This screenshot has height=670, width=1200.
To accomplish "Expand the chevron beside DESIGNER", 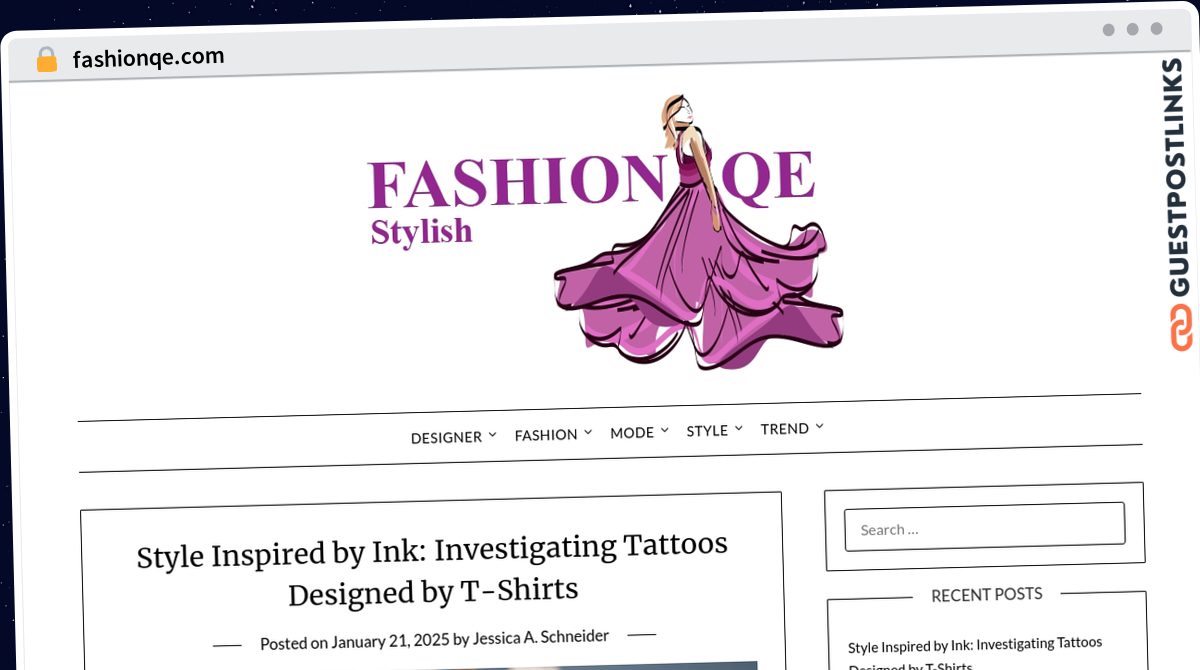I will [x=492, y=435].
